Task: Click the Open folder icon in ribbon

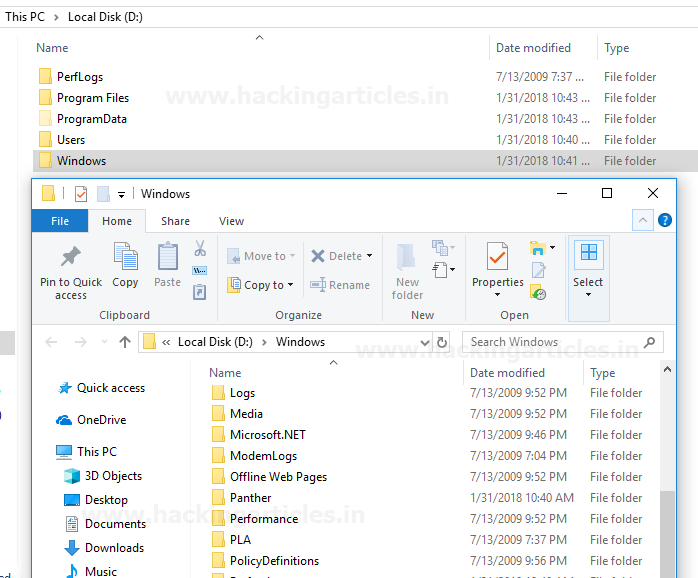Action: 538,248
